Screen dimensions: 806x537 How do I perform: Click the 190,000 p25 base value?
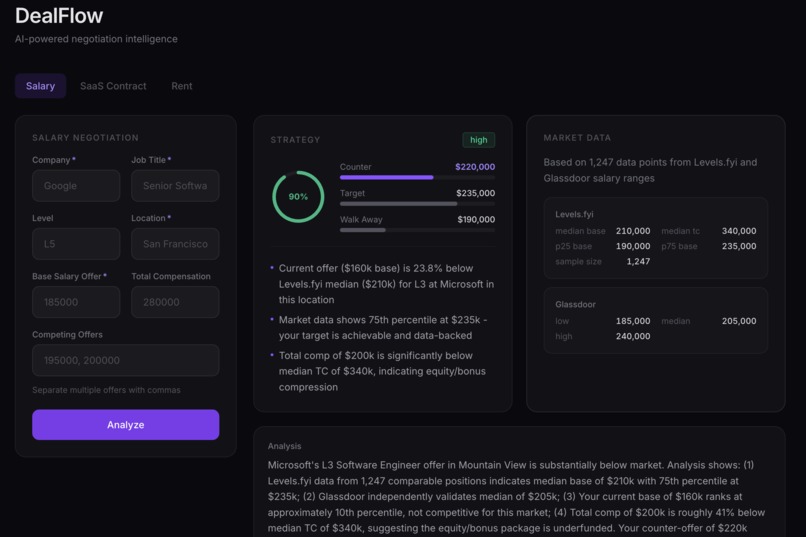pyautogui.click(x=633, y=246)
